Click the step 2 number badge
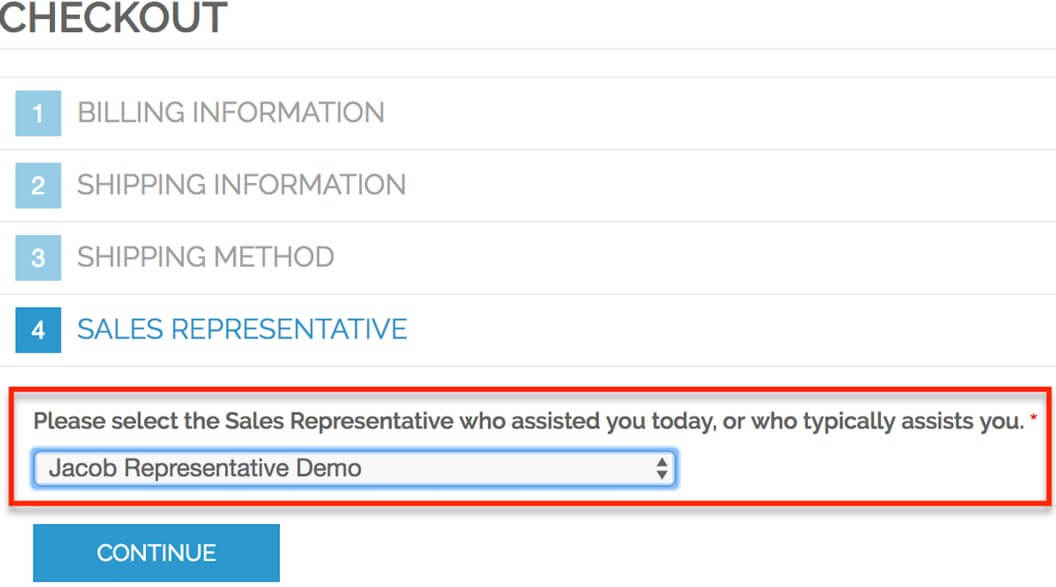 click(38, 185)
